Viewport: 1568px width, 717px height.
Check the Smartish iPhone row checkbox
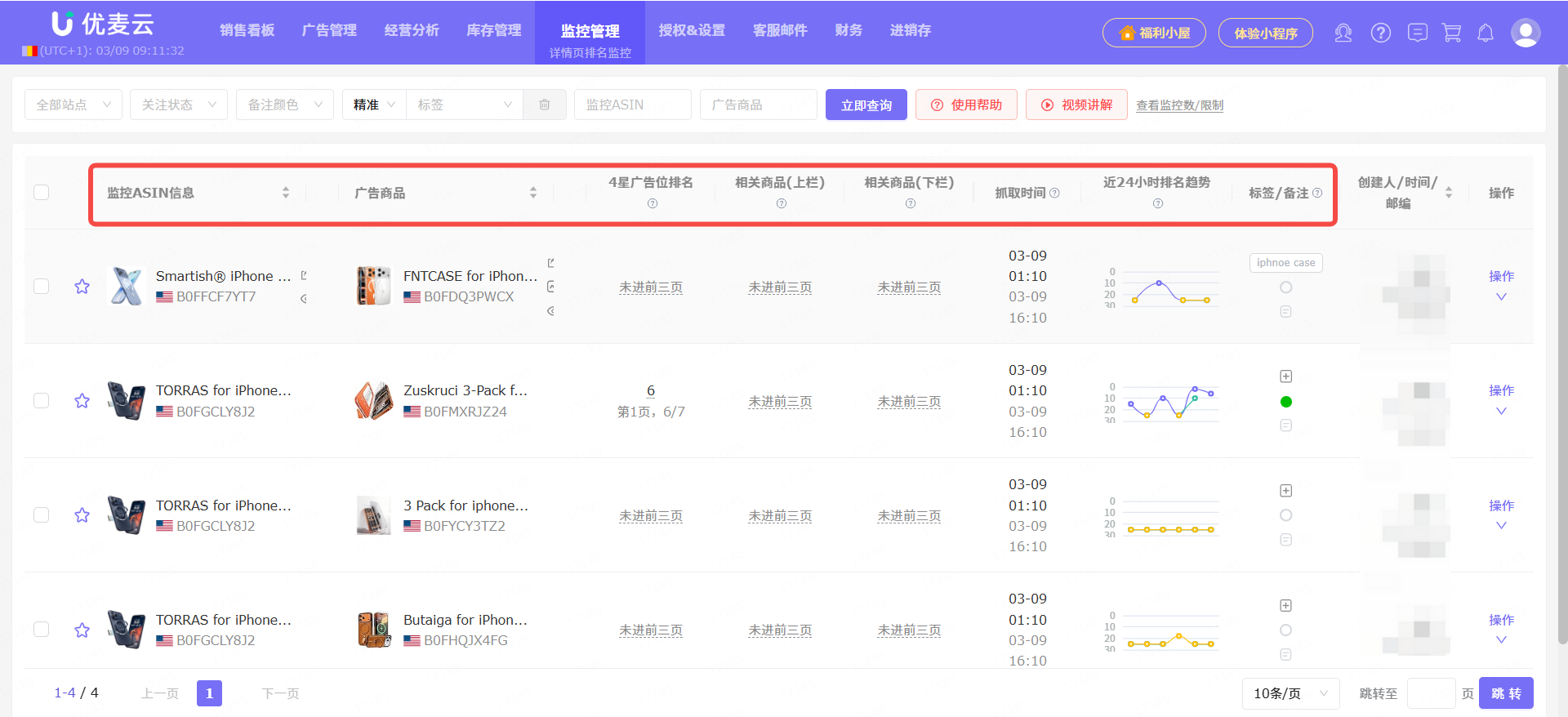(42, 287)
